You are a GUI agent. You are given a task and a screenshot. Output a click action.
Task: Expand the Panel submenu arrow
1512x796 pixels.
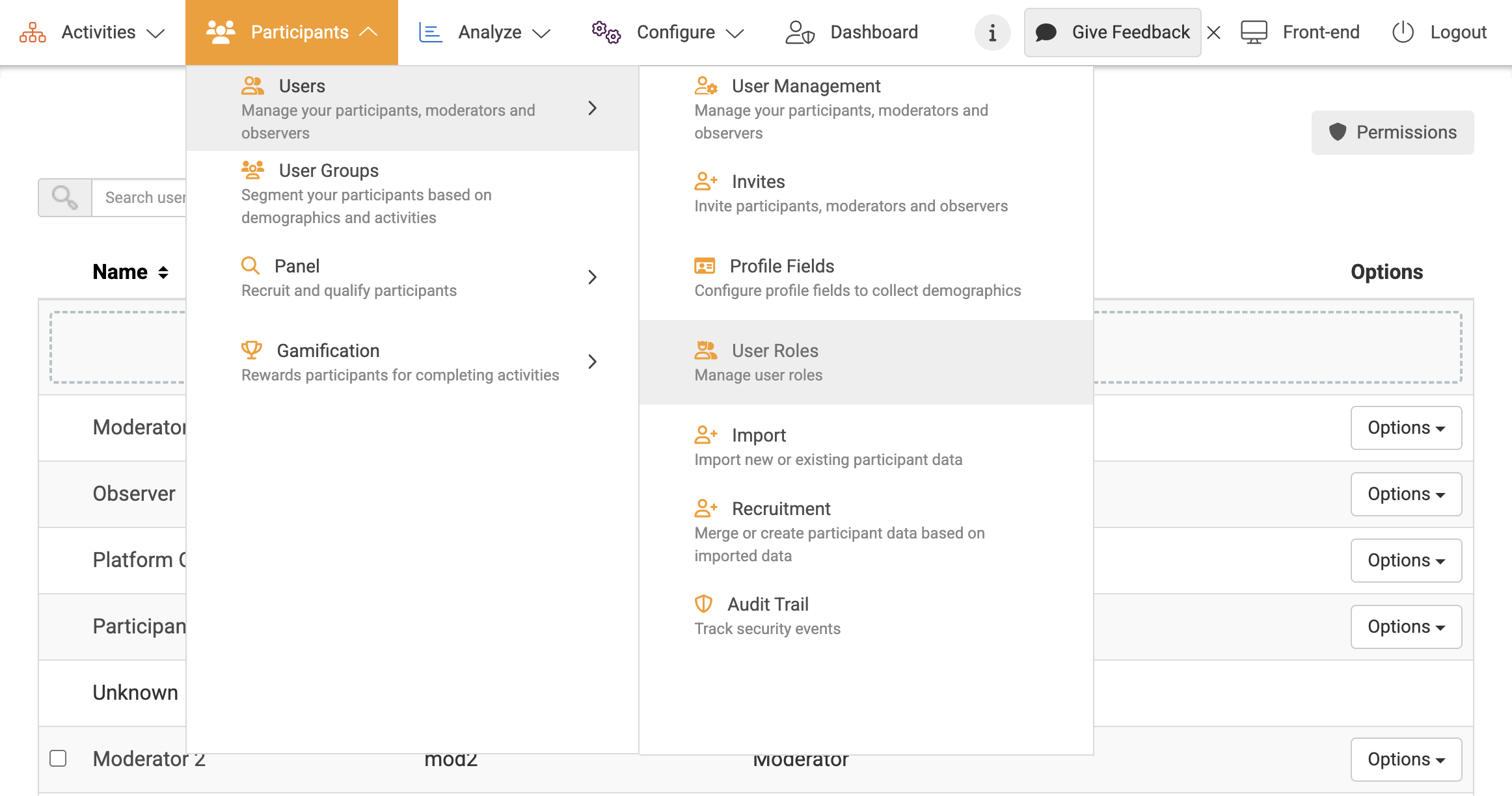click(592, 278)
